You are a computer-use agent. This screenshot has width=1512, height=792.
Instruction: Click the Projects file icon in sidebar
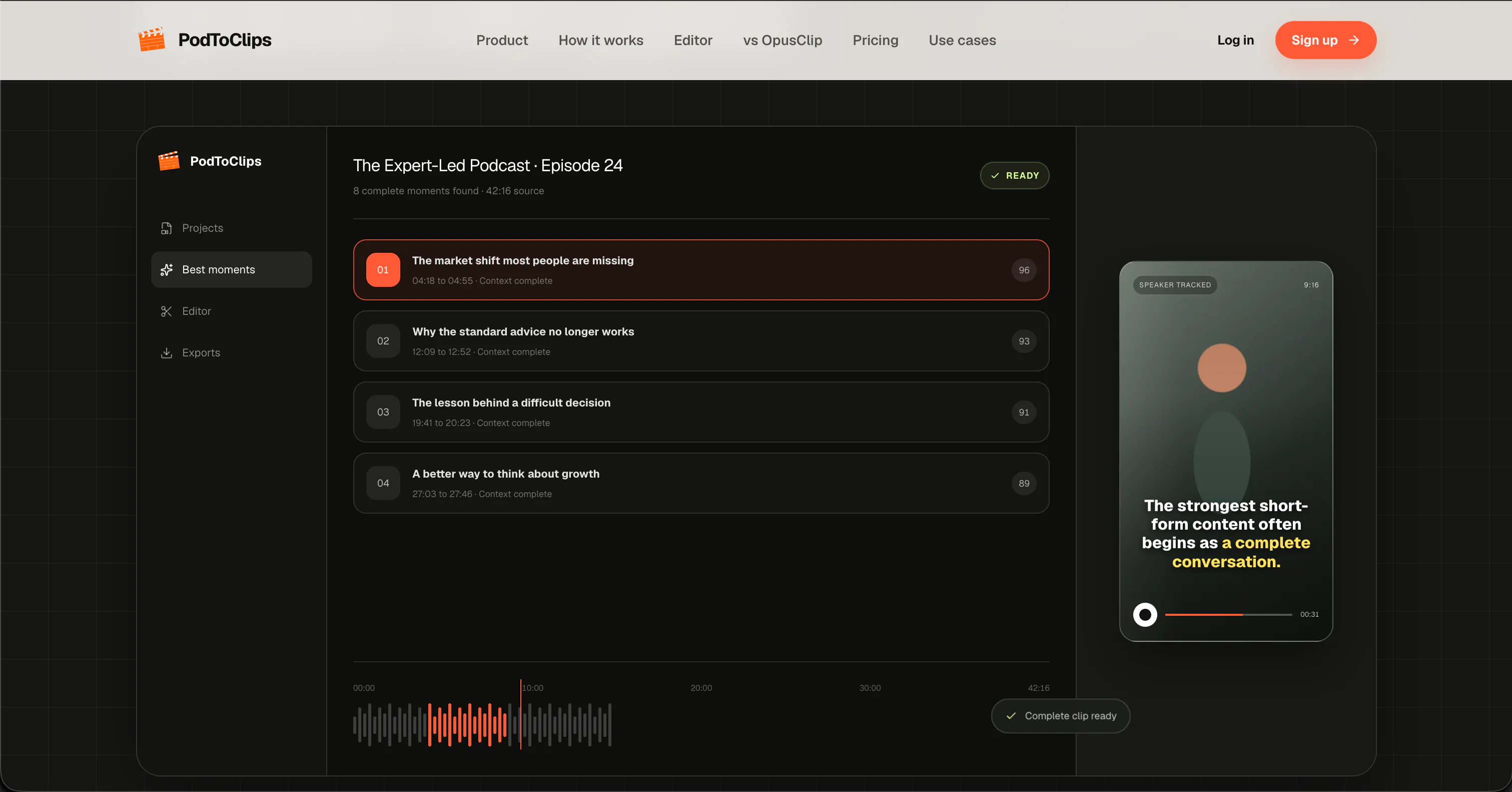[166, 228]
